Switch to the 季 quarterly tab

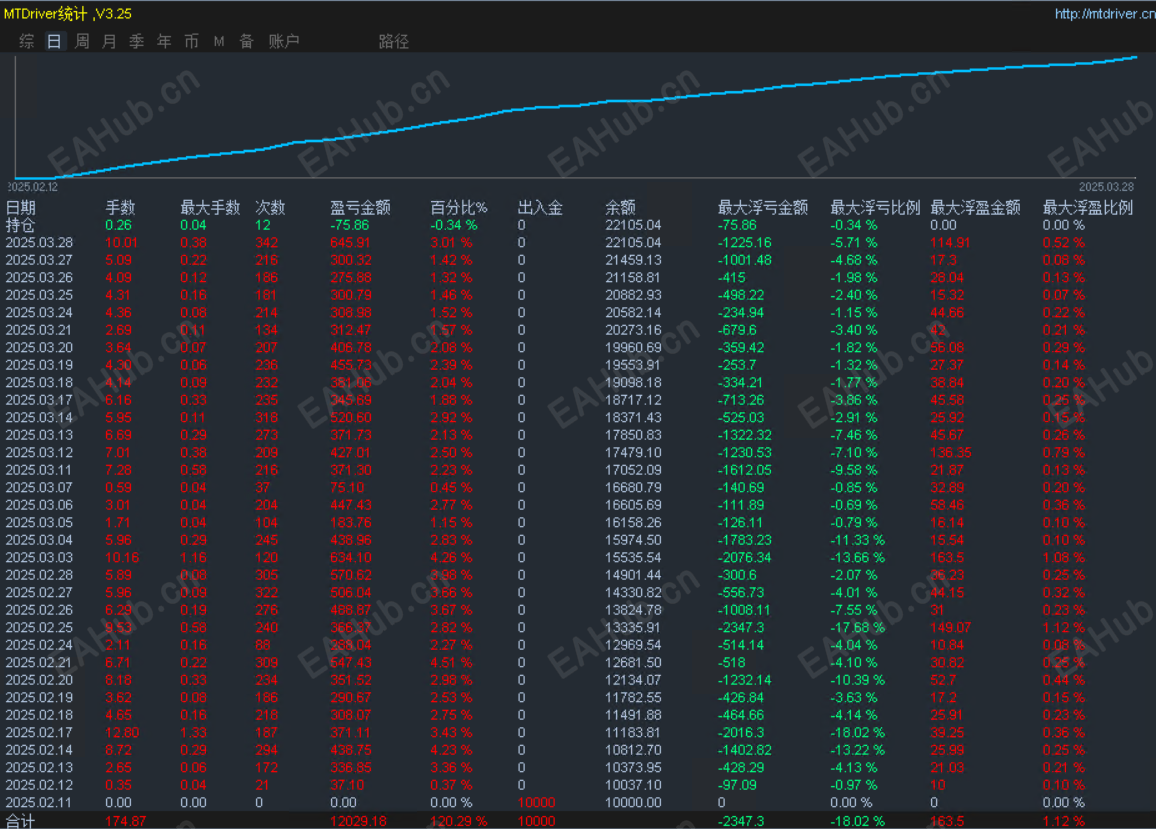pos(136,41)
